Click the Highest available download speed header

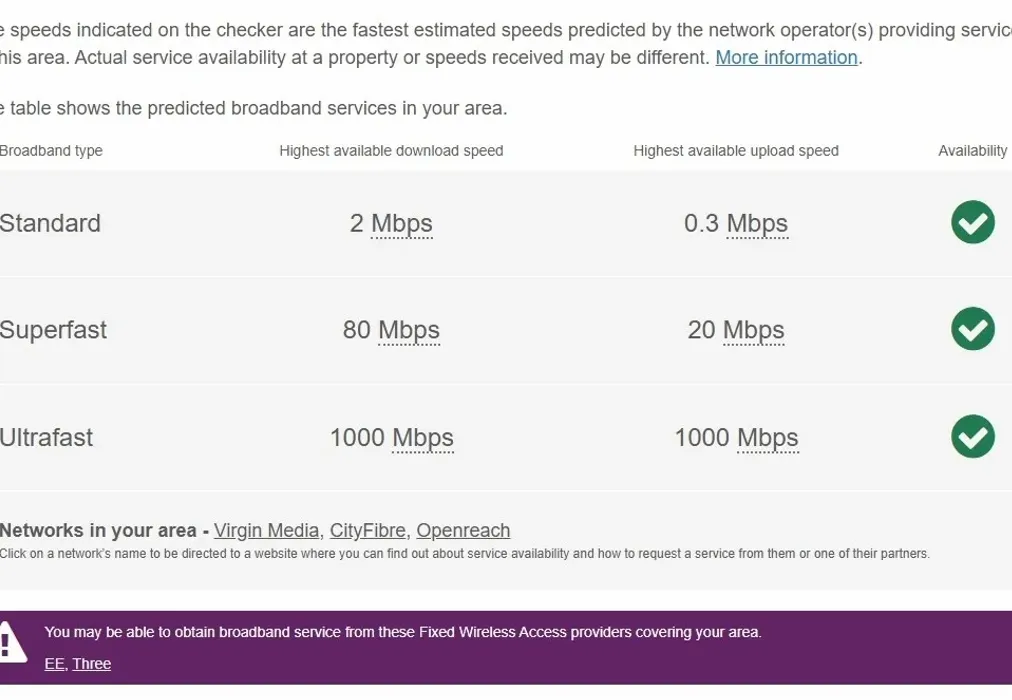point(391,150)
